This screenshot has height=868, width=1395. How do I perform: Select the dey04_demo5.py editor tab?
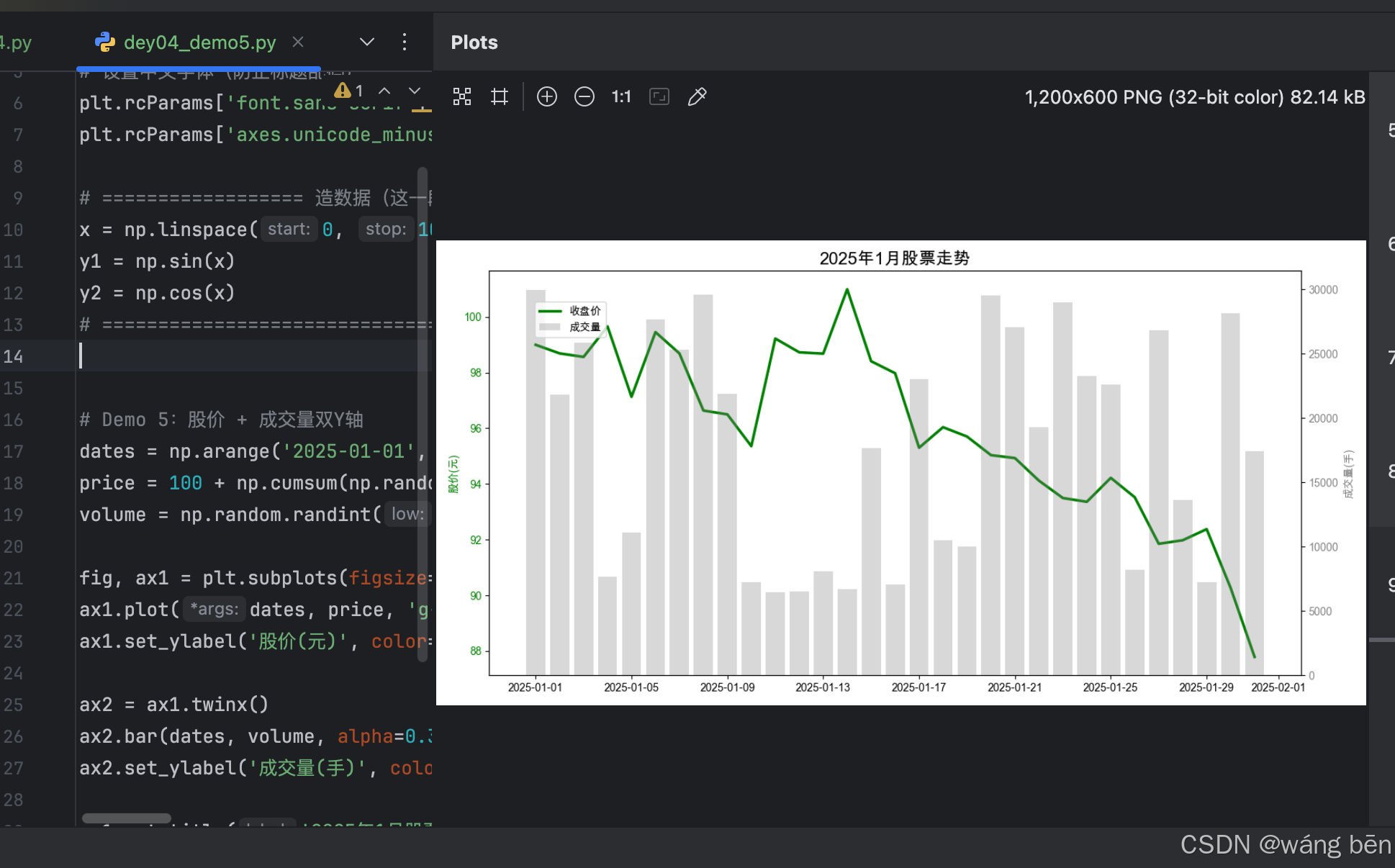(199, 42)
